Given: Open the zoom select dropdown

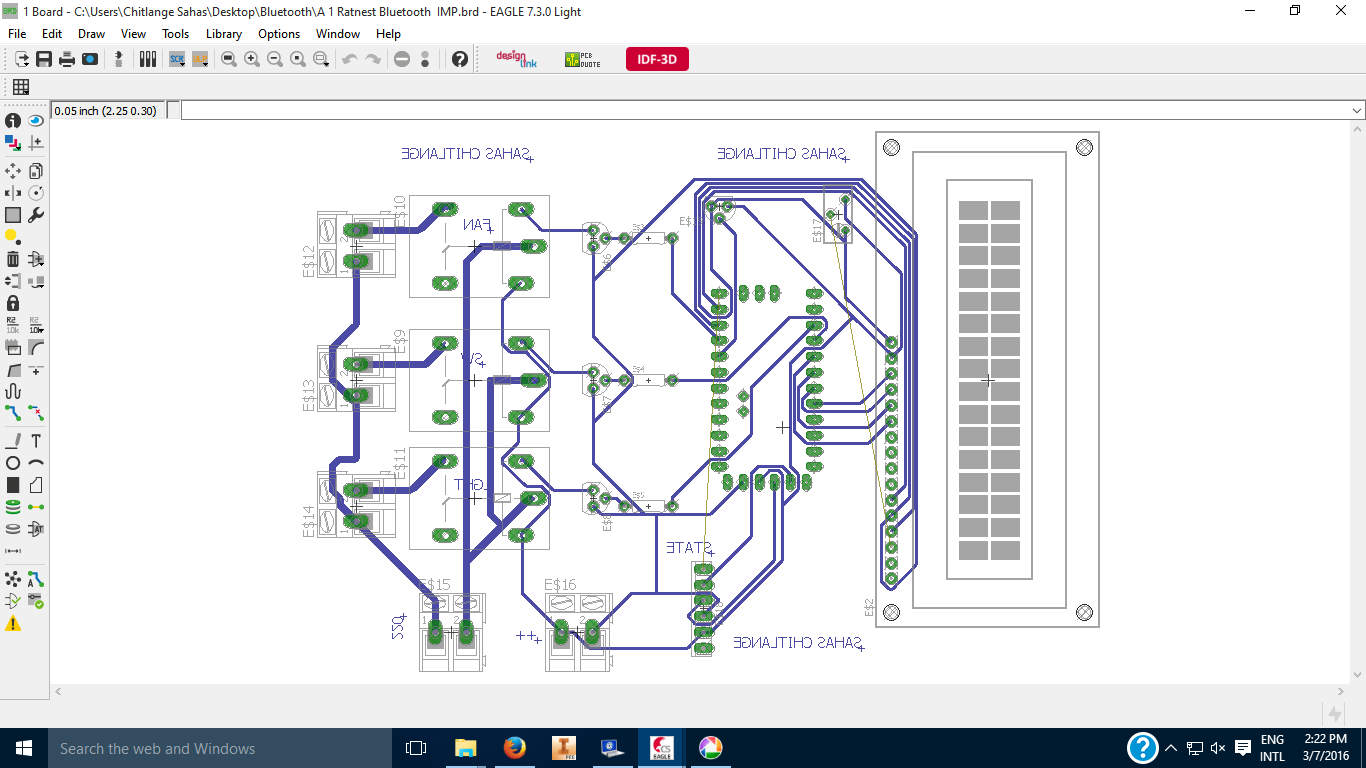Looking at the screenshot, I should tap(322, 59).
